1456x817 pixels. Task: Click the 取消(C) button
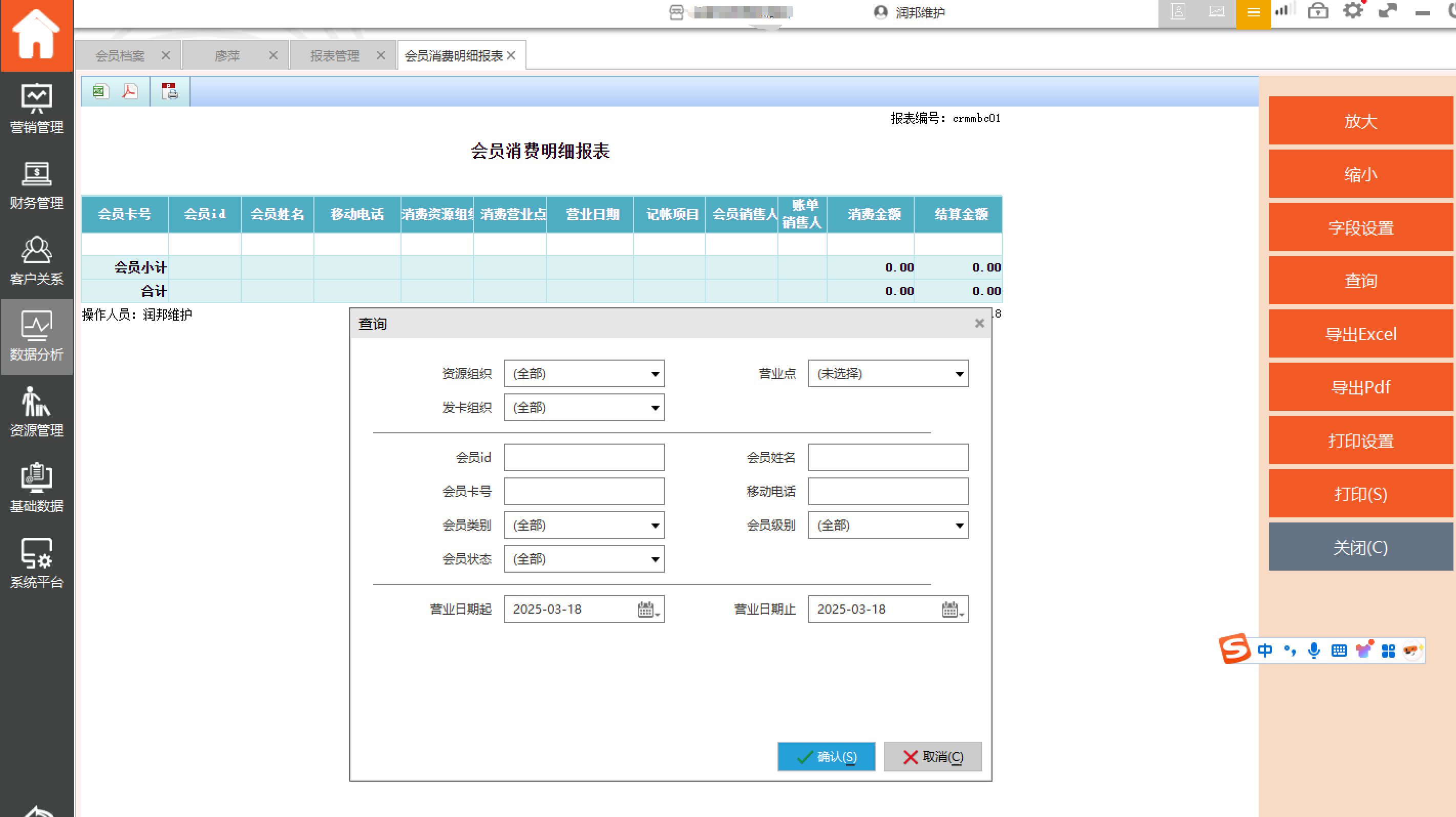point(933,757)
